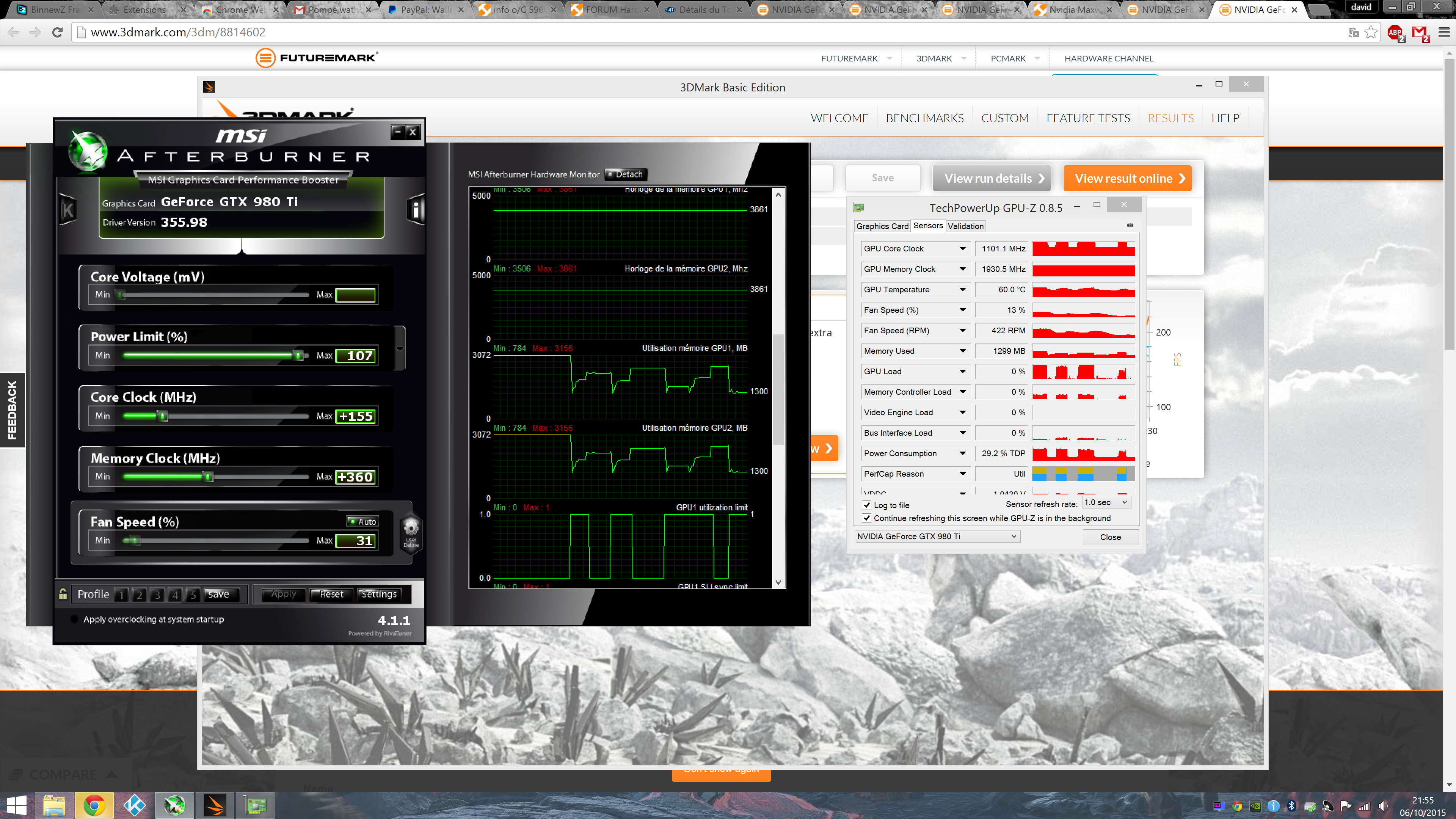This screenshot has height=819, width=1456.
Task: Open File Explorer from the taskbar
Action: [54, 805]
